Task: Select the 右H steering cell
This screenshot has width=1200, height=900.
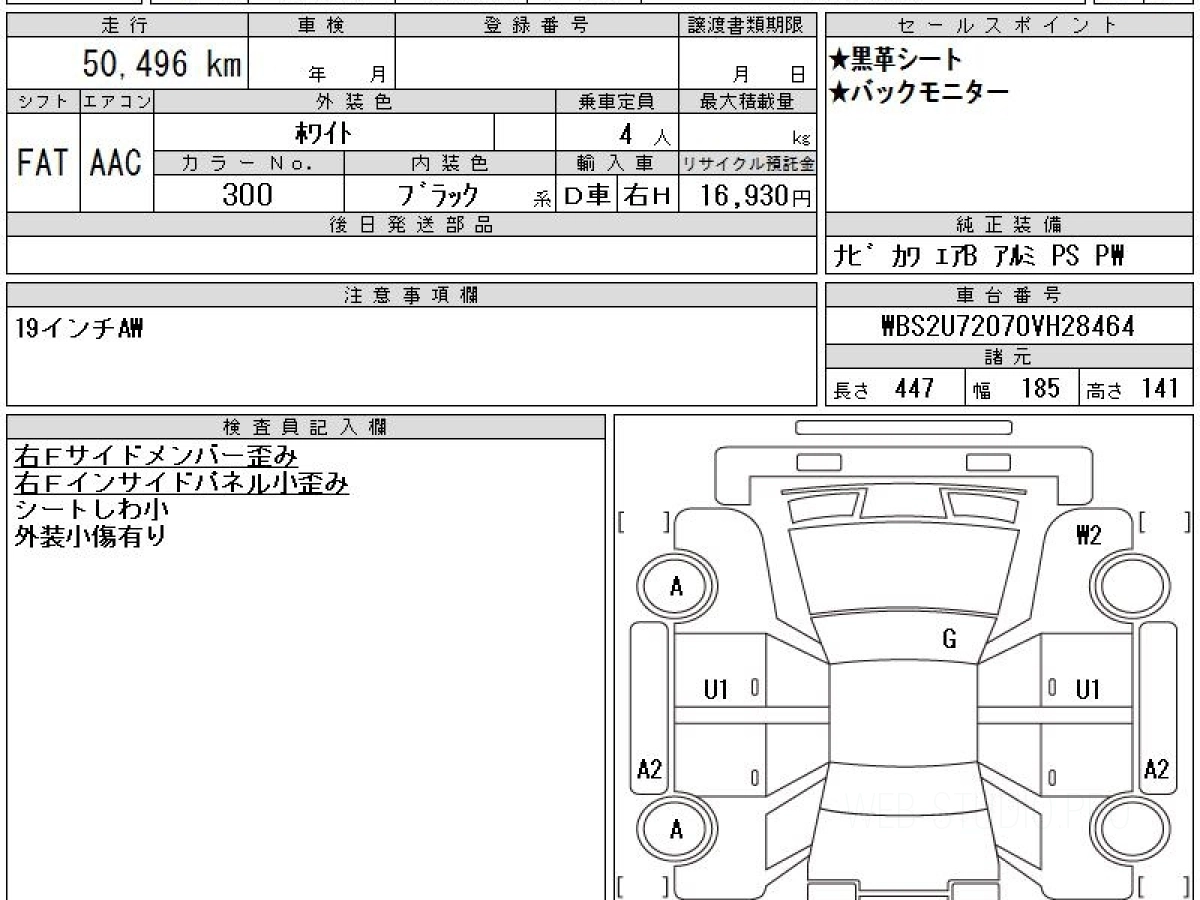Action: click(x=648, y=195)
